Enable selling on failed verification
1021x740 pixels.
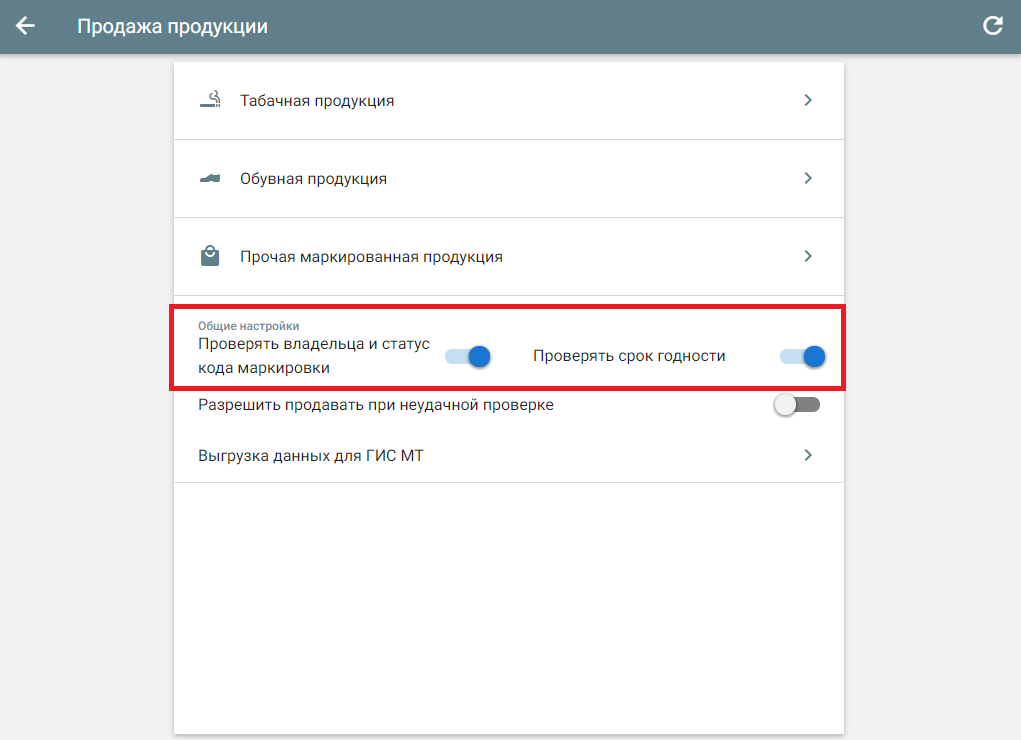pyautogui.click(x=797, y=405)
